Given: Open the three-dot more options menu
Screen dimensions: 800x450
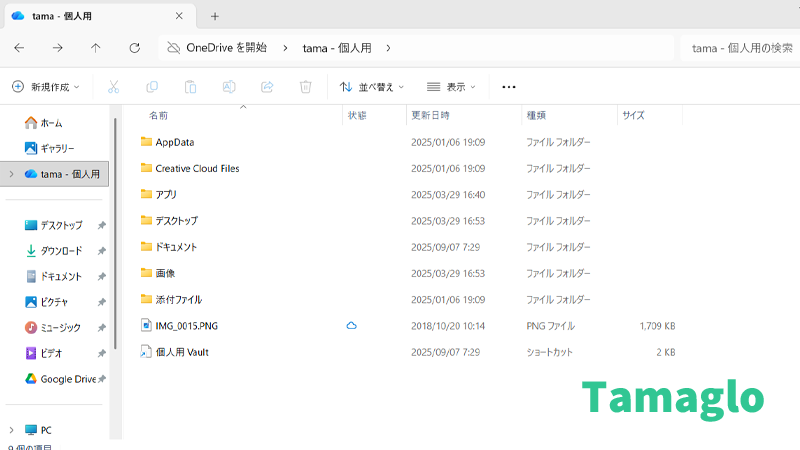Looking at the screenshot, I should click(509, 87).
